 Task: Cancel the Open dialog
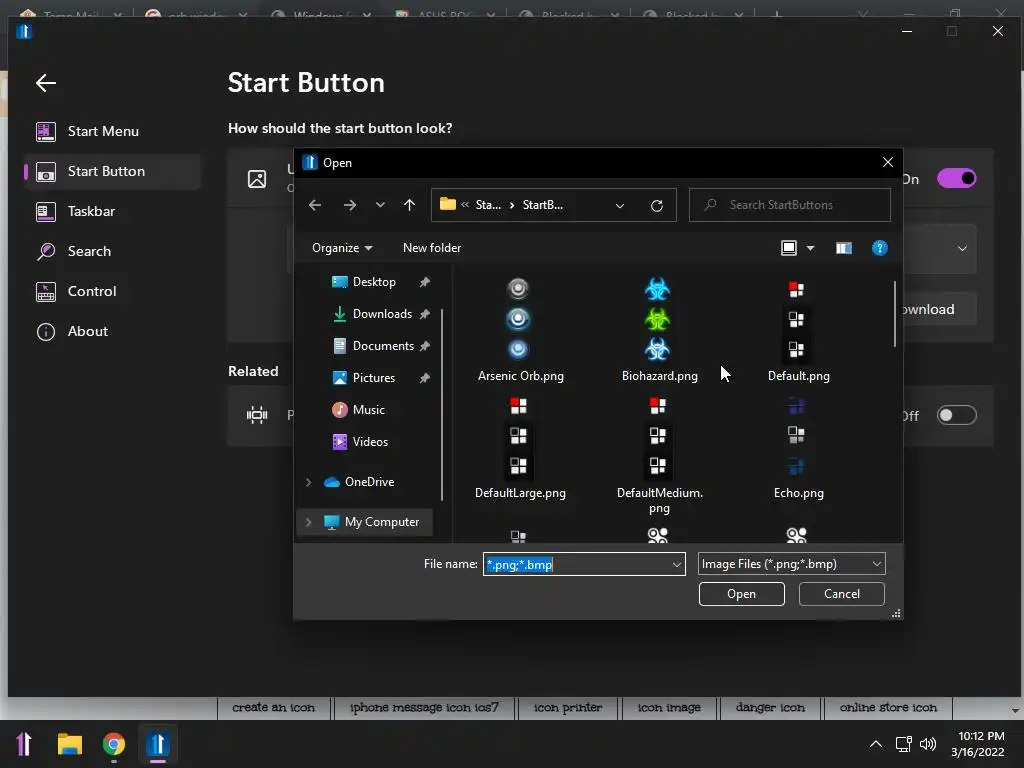pos(841,594)
